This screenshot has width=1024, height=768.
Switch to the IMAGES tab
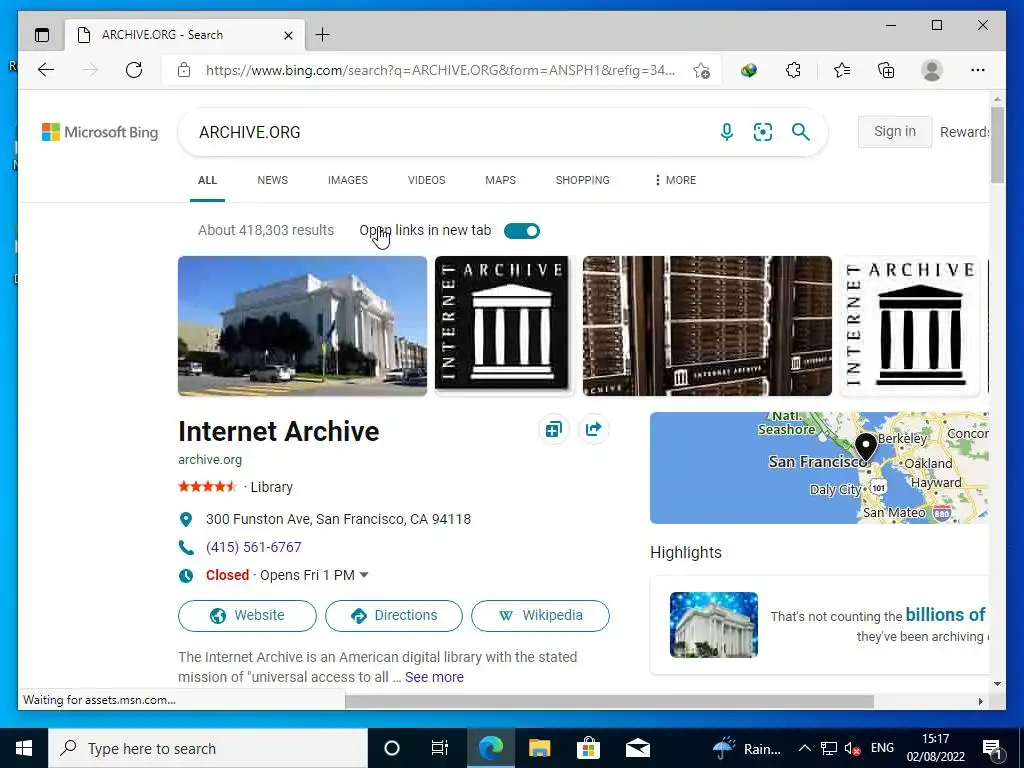coord(347,180)
